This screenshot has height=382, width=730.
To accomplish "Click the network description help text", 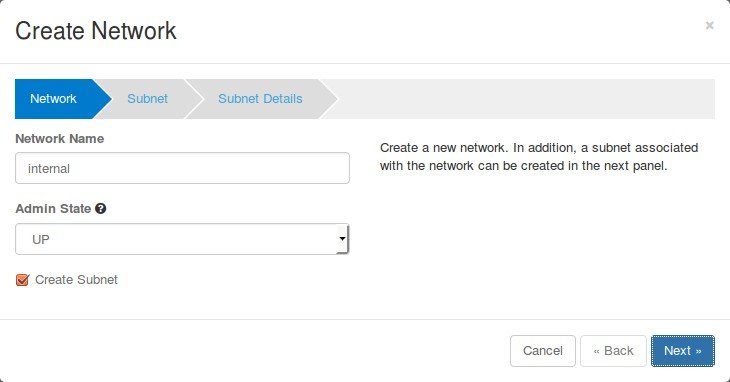I will point(539,157).
